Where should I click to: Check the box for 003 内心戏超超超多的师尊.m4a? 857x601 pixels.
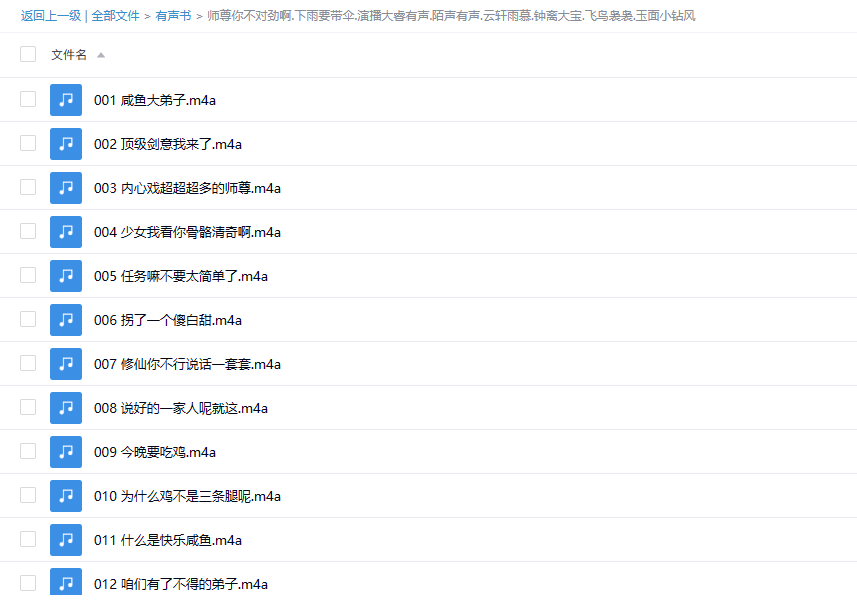pos(28,188)
